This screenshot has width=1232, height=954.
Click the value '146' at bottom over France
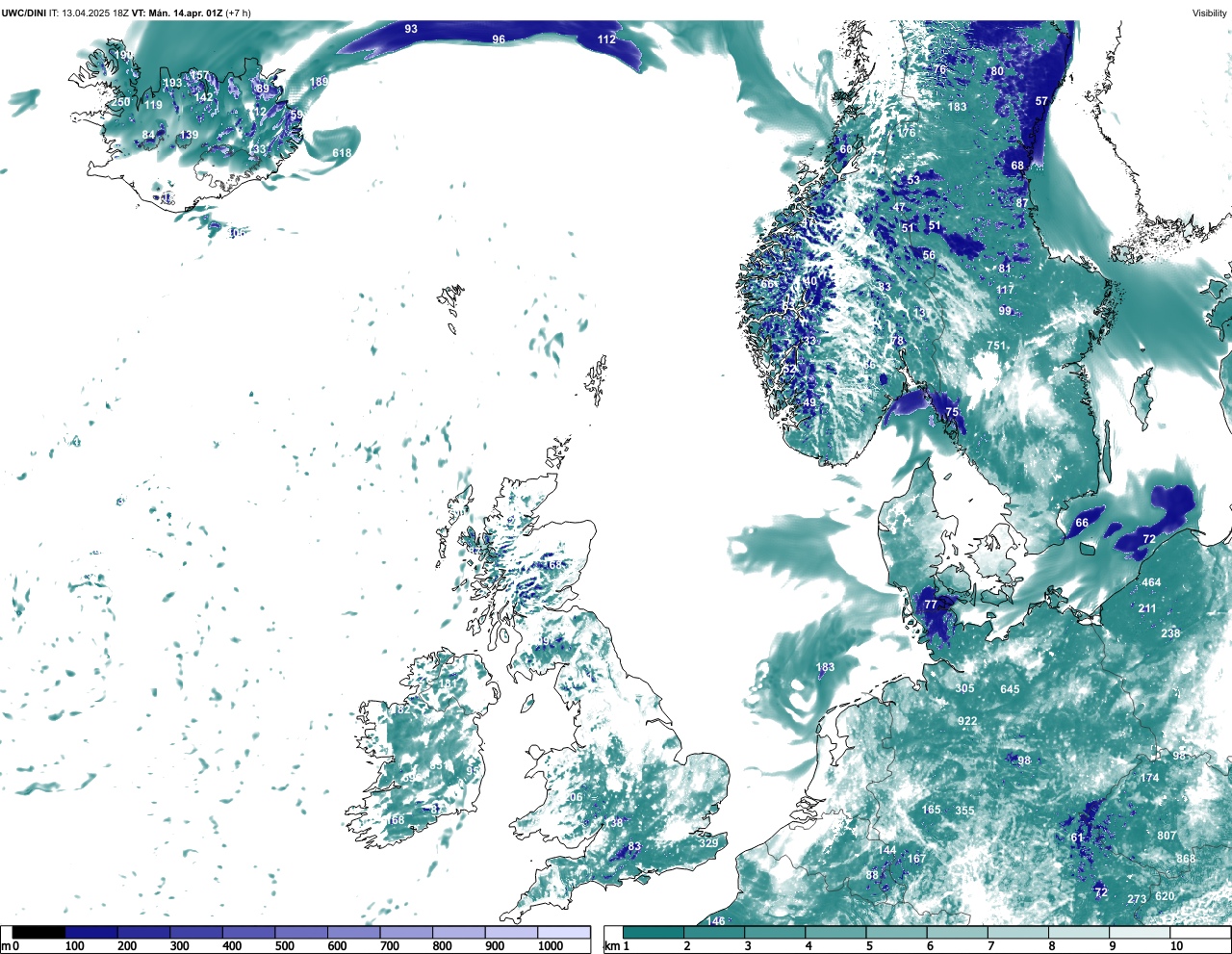(x=716, y=921)
